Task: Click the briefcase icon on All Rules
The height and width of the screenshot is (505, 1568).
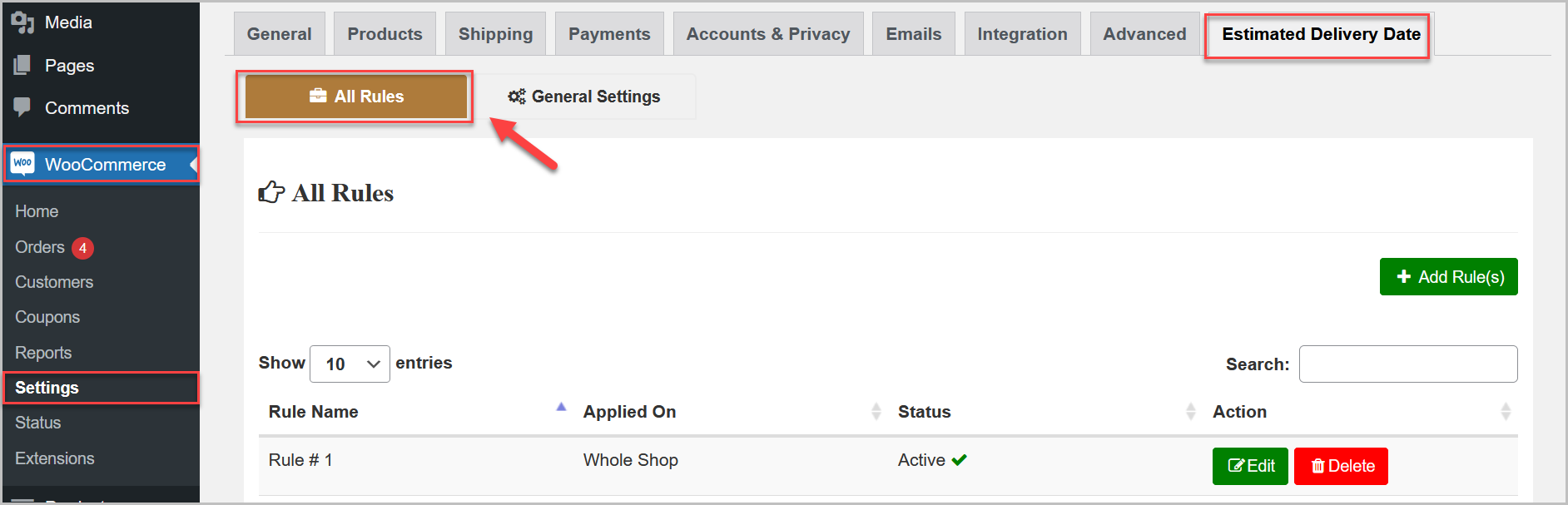Action: click(x=319, y=96)
